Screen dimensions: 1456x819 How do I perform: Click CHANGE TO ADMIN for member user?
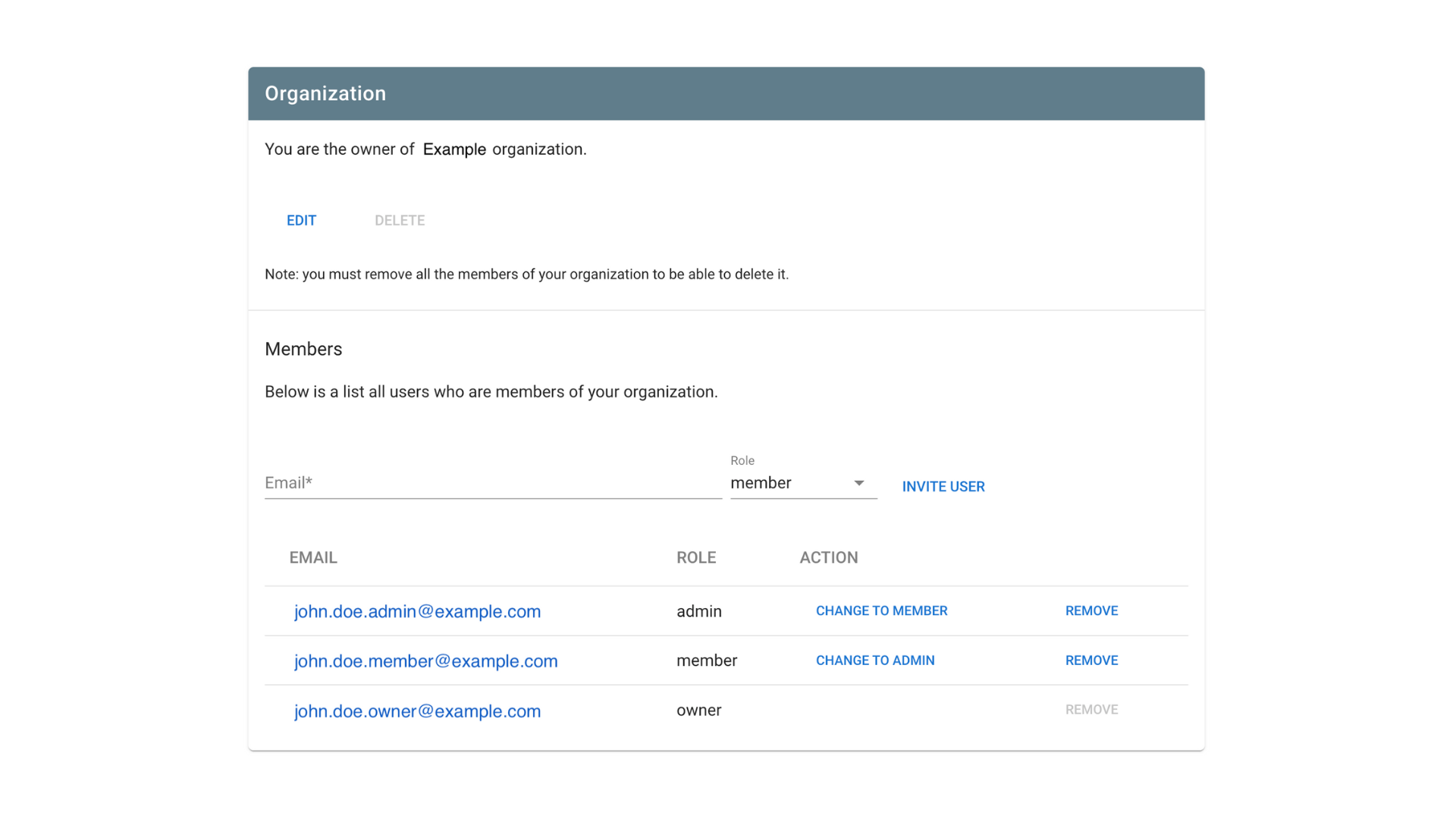click(x=875, y=660)
